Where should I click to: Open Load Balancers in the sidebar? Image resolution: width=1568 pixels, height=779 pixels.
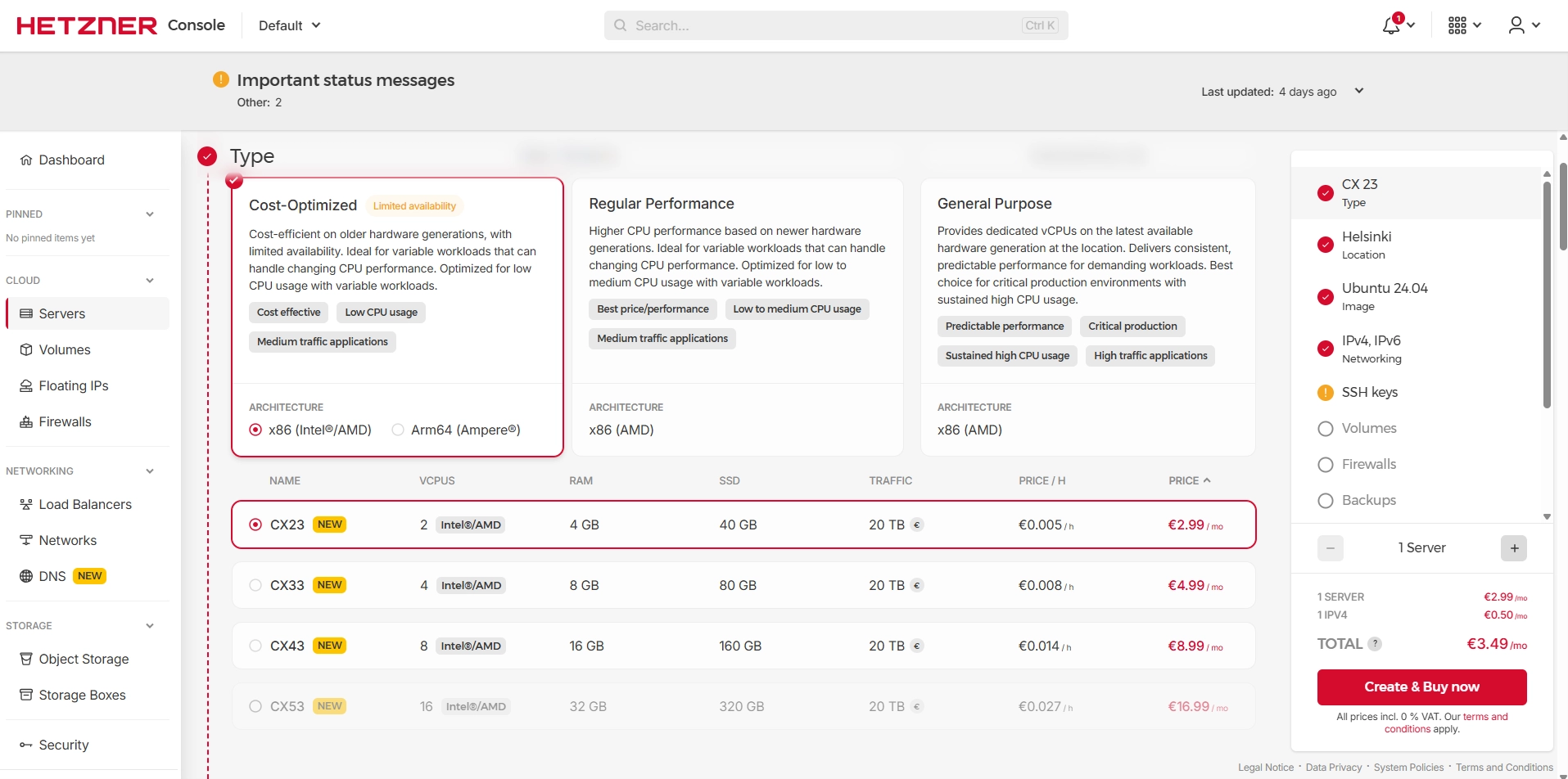[x=85, y=504]
